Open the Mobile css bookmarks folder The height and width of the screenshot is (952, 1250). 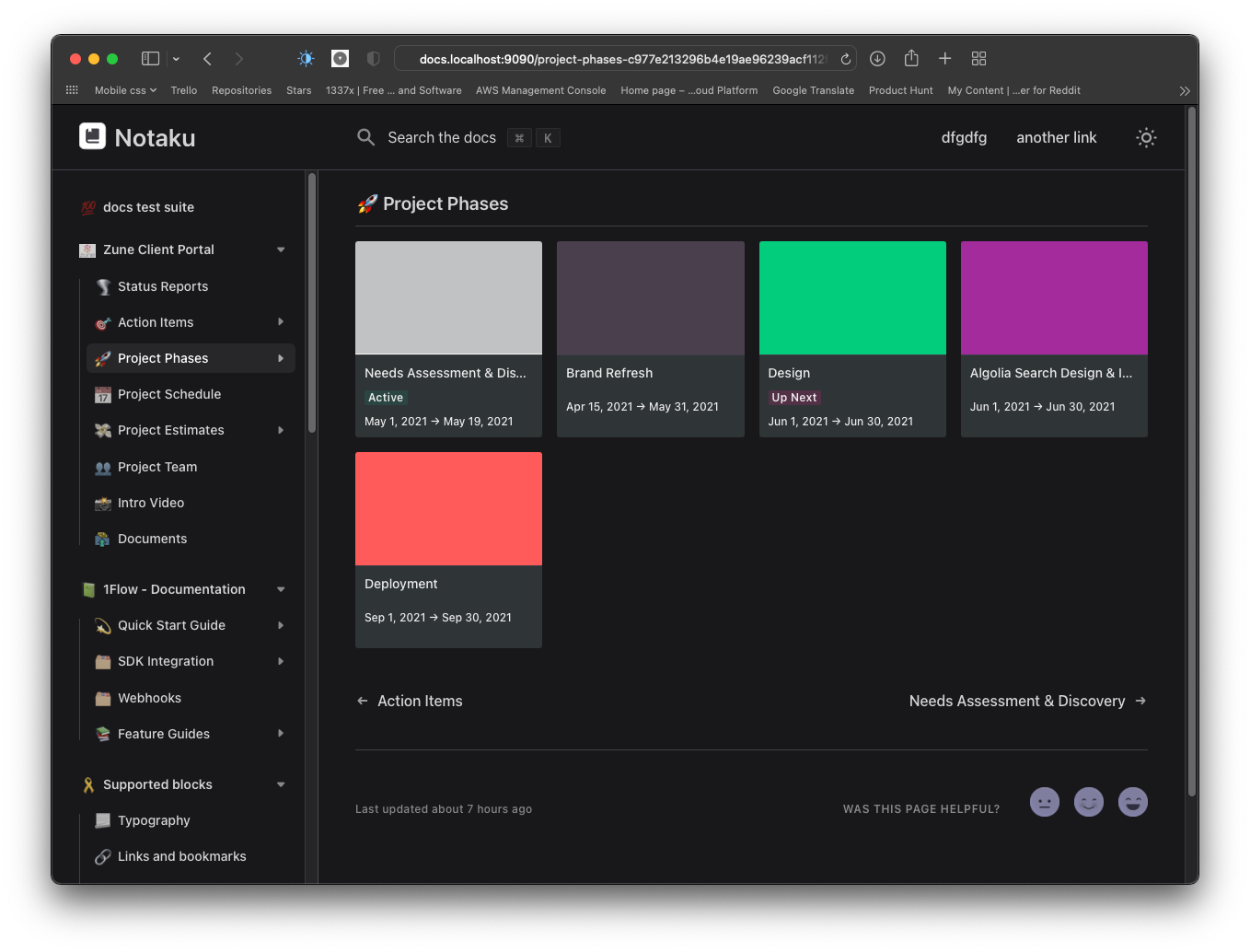click(x=125, y=90)
